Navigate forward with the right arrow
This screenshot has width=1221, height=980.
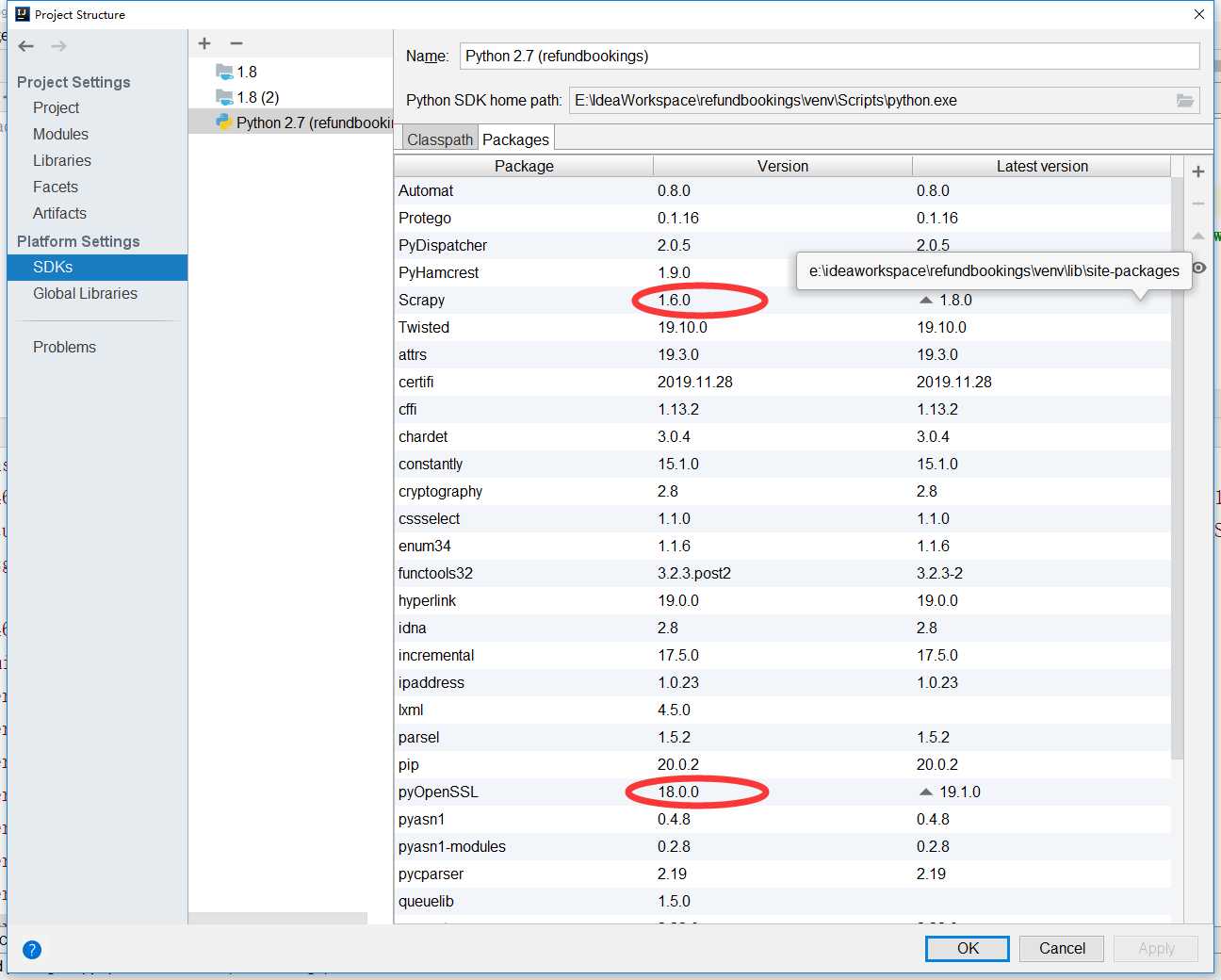[x=58, y=46]
